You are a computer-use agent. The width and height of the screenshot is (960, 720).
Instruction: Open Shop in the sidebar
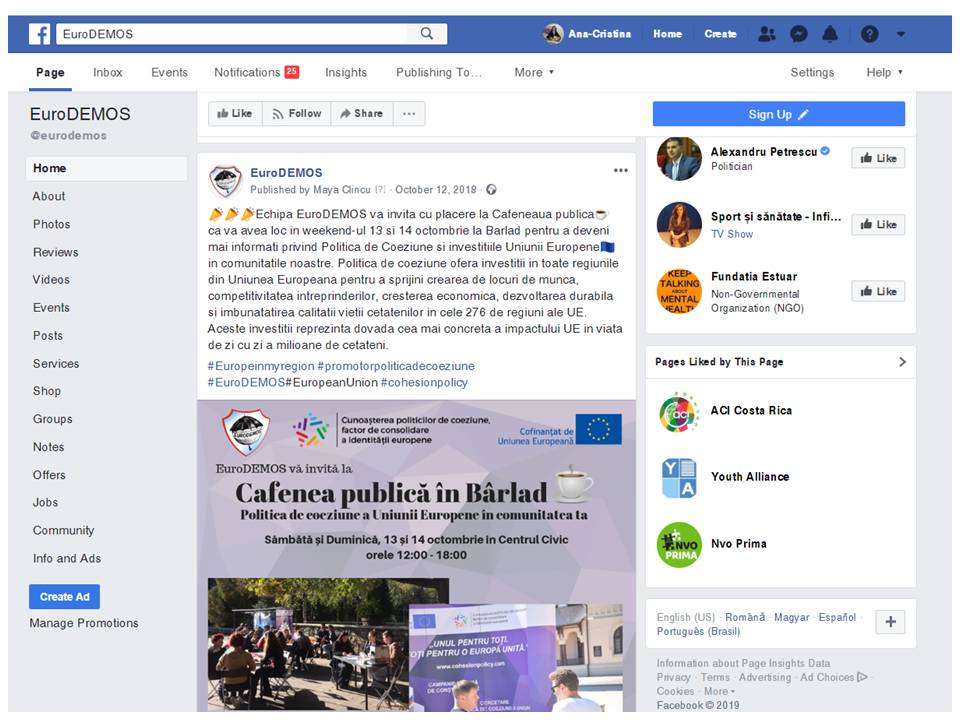click(47, 391)
